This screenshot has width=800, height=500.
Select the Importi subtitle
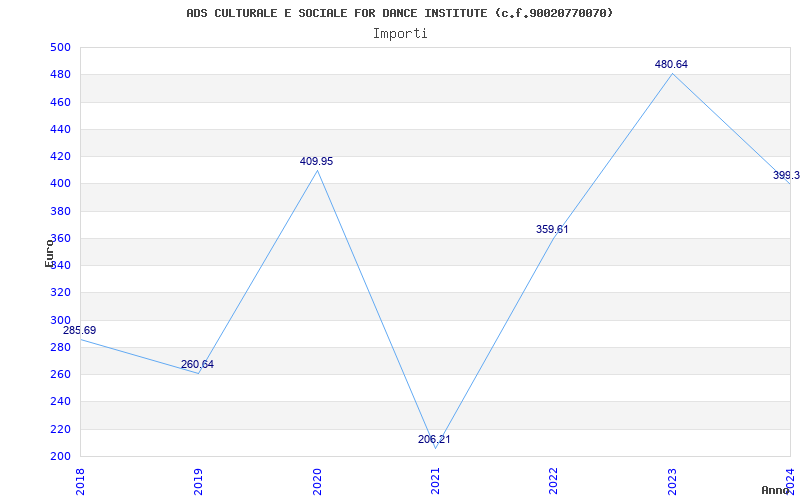400,34
